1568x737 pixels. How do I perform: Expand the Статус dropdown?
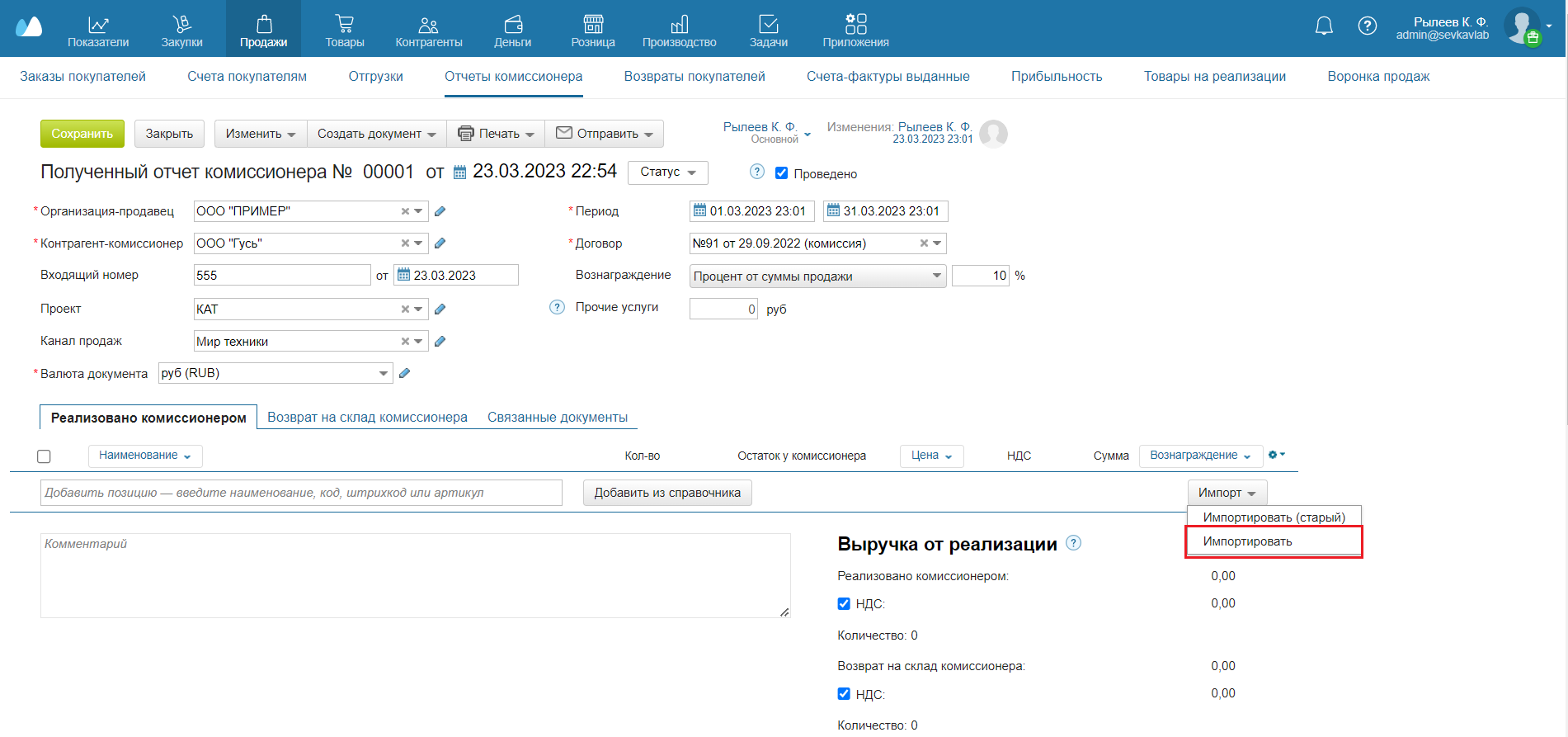pos(667,172)
